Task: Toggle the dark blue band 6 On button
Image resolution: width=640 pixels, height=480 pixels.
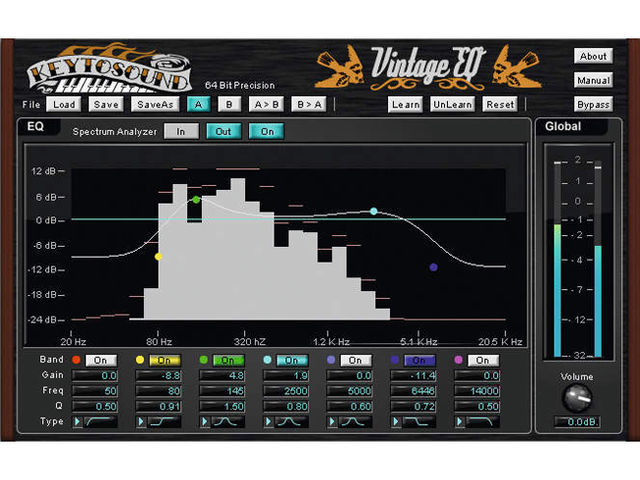Action: click(419, 360)
